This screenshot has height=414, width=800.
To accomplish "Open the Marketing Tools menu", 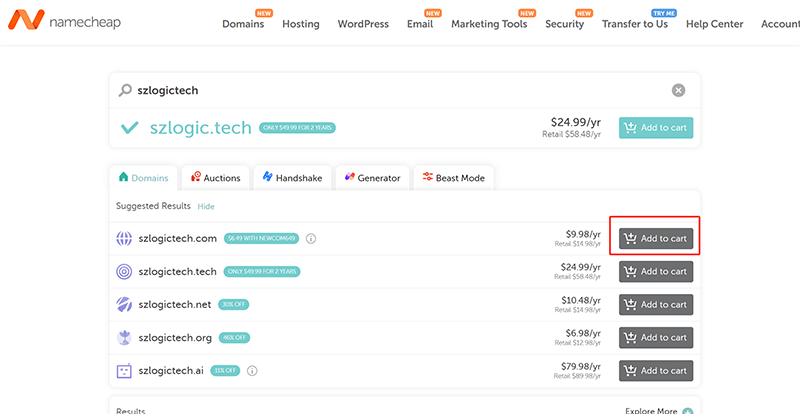I will click(489, 24).
